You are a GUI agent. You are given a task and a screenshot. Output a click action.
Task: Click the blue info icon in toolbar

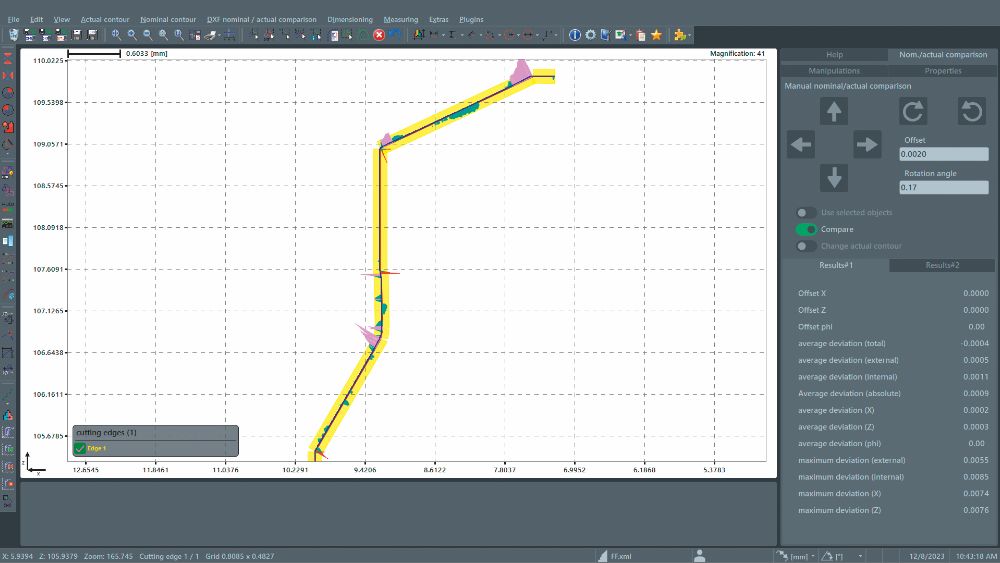575,35
